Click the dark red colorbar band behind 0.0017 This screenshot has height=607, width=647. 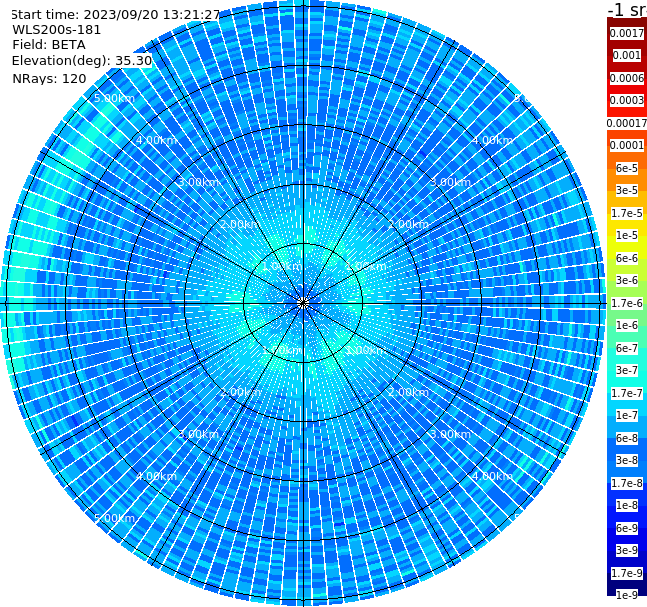[x=627, y=23]
